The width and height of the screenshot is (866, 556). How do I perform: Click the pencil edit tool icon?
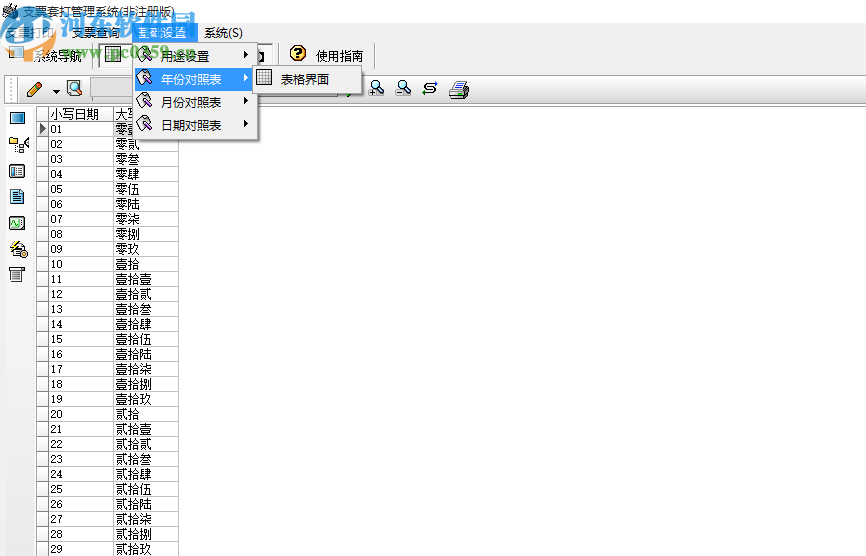click(34, 89)
